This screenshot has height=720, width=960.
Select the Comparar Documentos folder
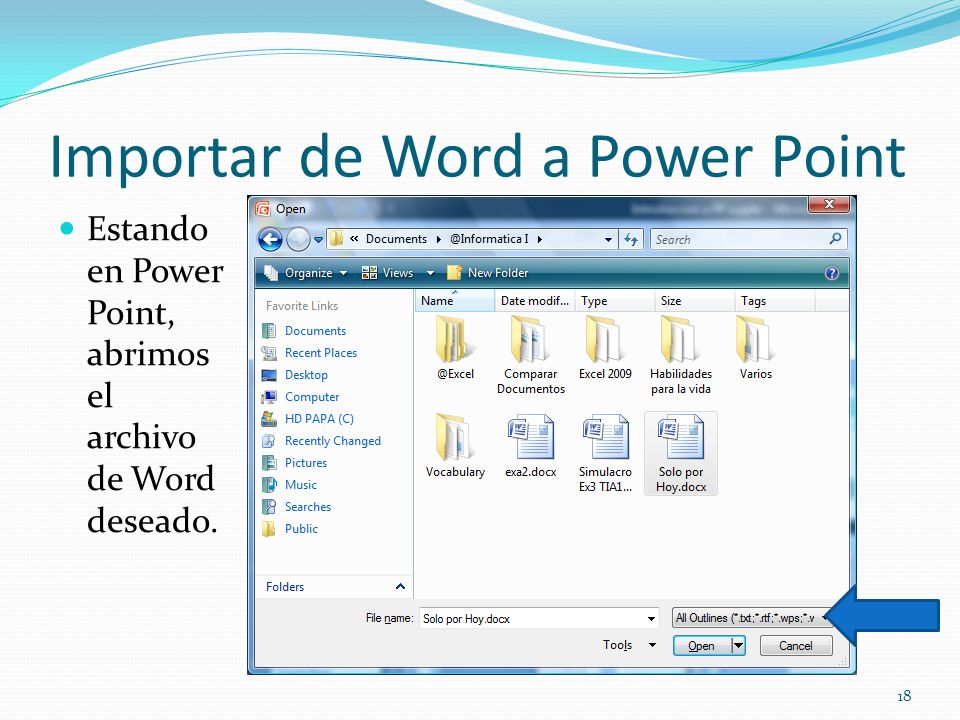pos(530,355)
